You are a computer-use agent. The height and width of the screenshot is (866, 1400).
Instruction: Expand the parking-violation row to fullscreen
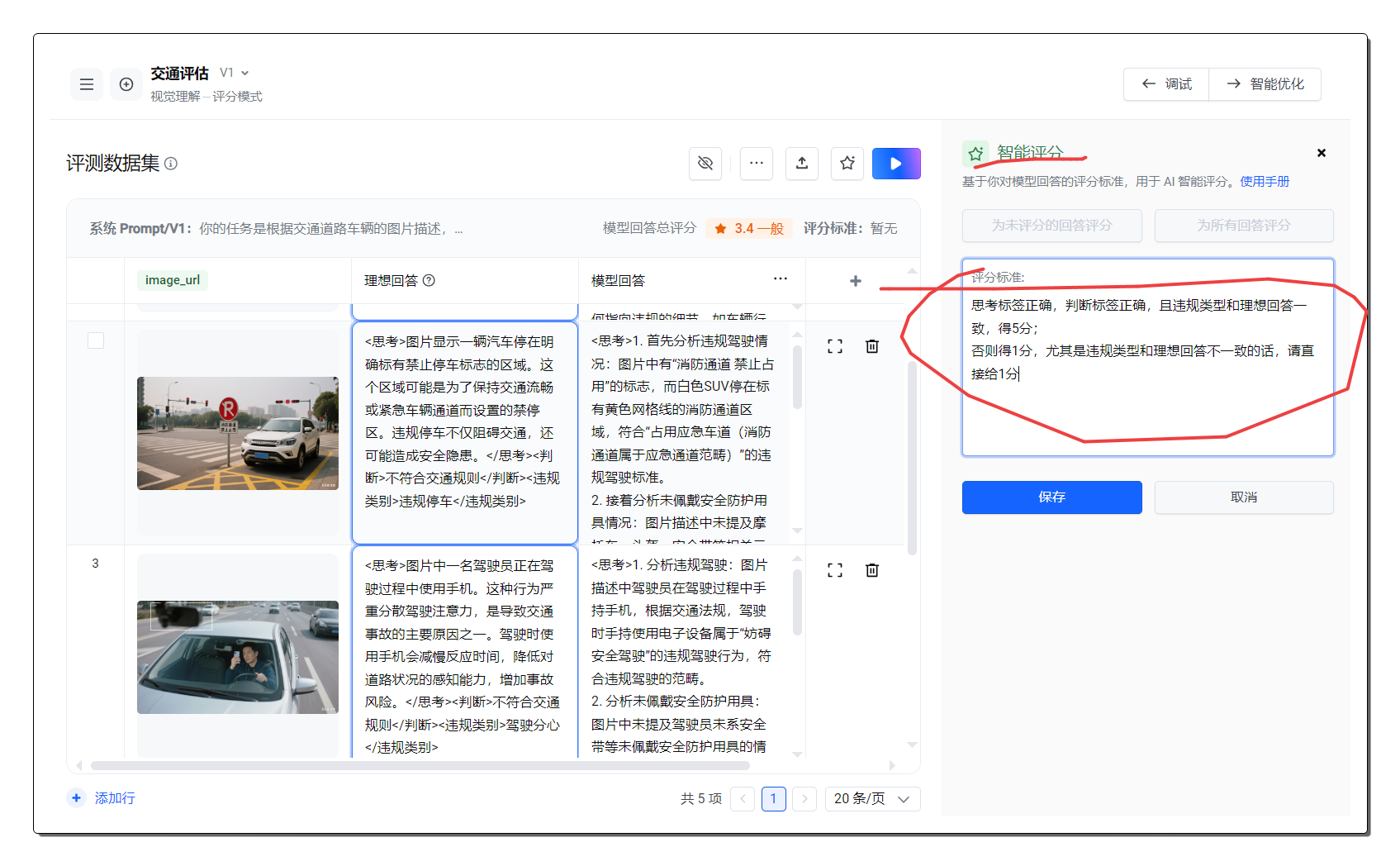(x=835, y=346)
